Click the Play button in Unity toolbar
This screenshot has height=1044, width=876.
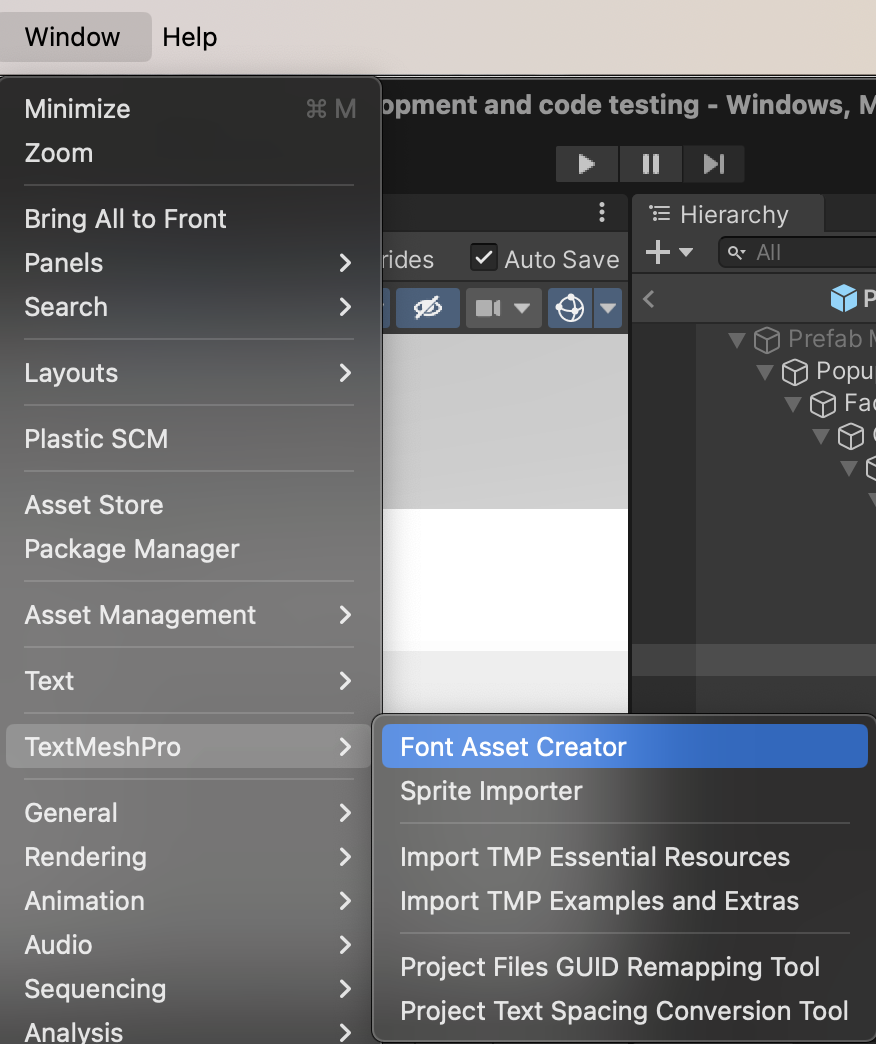coord(586,164)
